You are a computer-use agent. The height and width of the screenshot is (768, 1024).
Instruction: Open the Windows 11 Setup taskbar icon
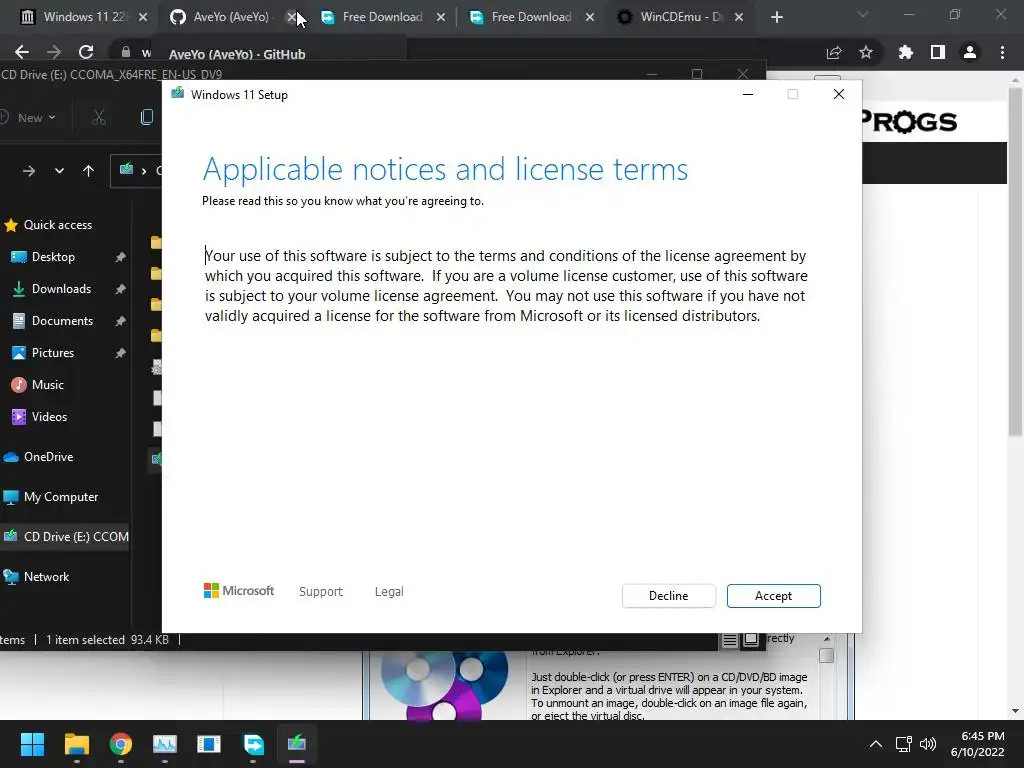[296, 744]
